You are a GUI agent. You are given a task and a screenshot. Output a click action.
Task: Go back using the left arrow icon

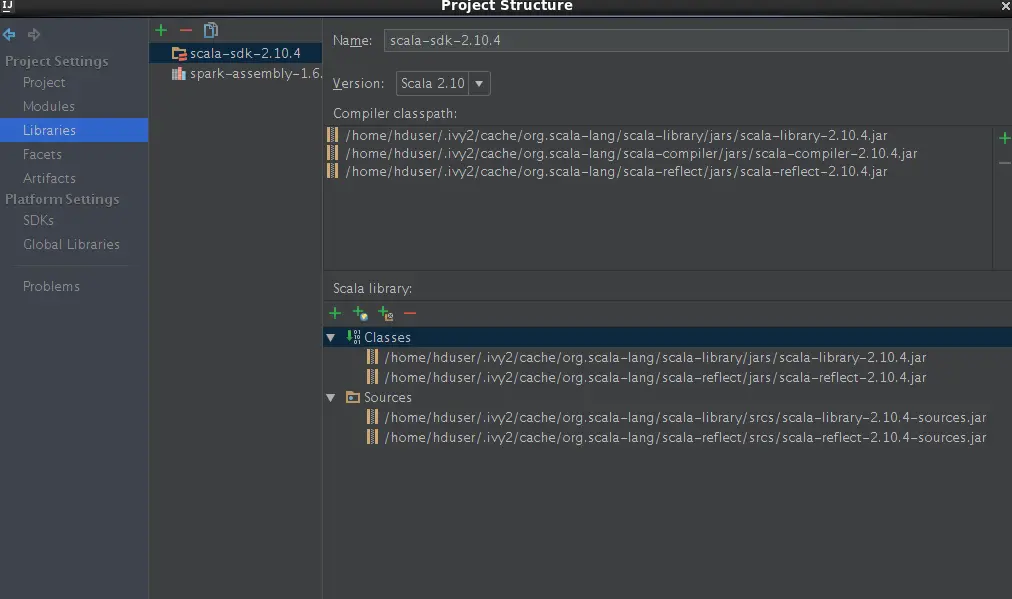[x=9, y=34]
